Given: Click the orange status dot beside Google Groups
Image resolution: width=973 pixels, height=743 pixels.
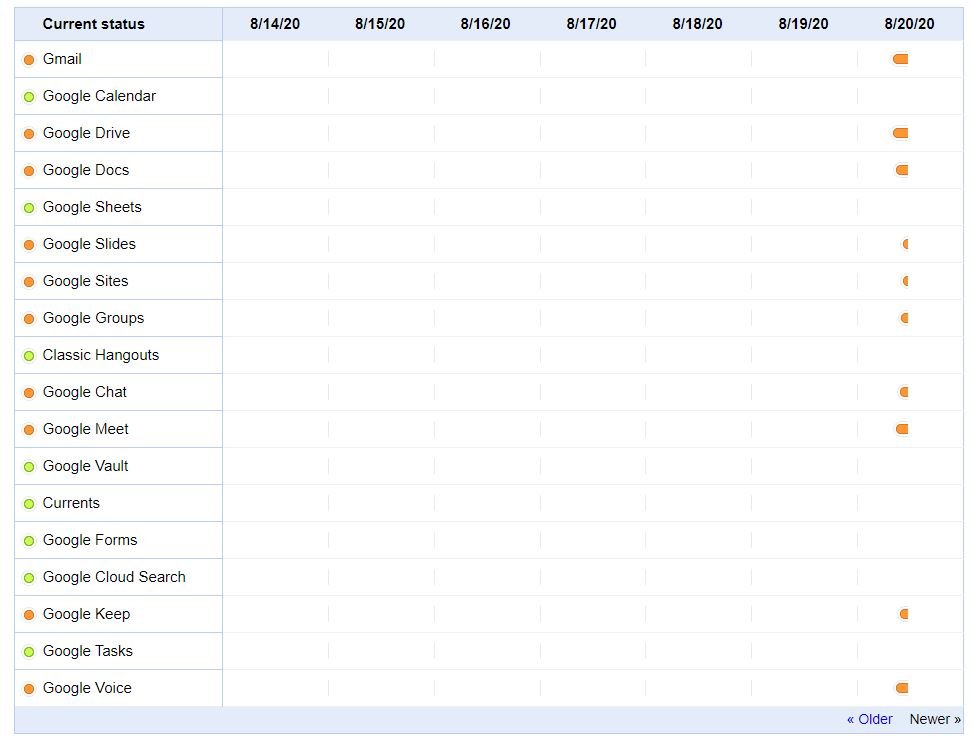Looking at the screenshot, I should (29, 319).
